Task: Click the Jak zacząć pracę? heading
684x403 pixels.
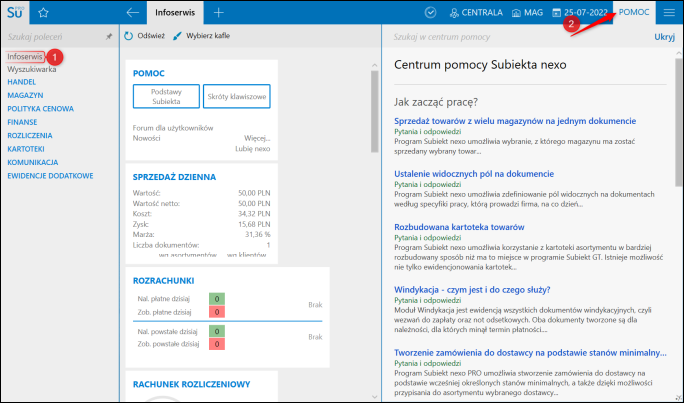Action: tap(436, 102)
